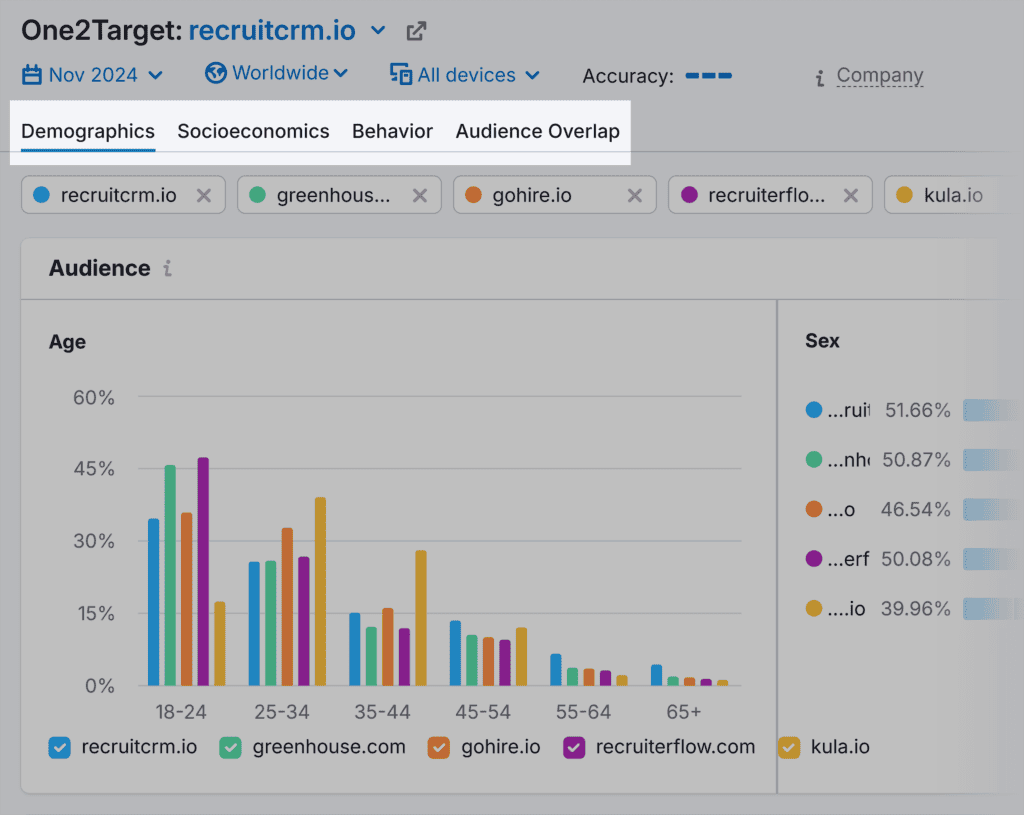1024x815 pixels.
Task: Remove the gohire.io domain chip
Action: (635, 195)
